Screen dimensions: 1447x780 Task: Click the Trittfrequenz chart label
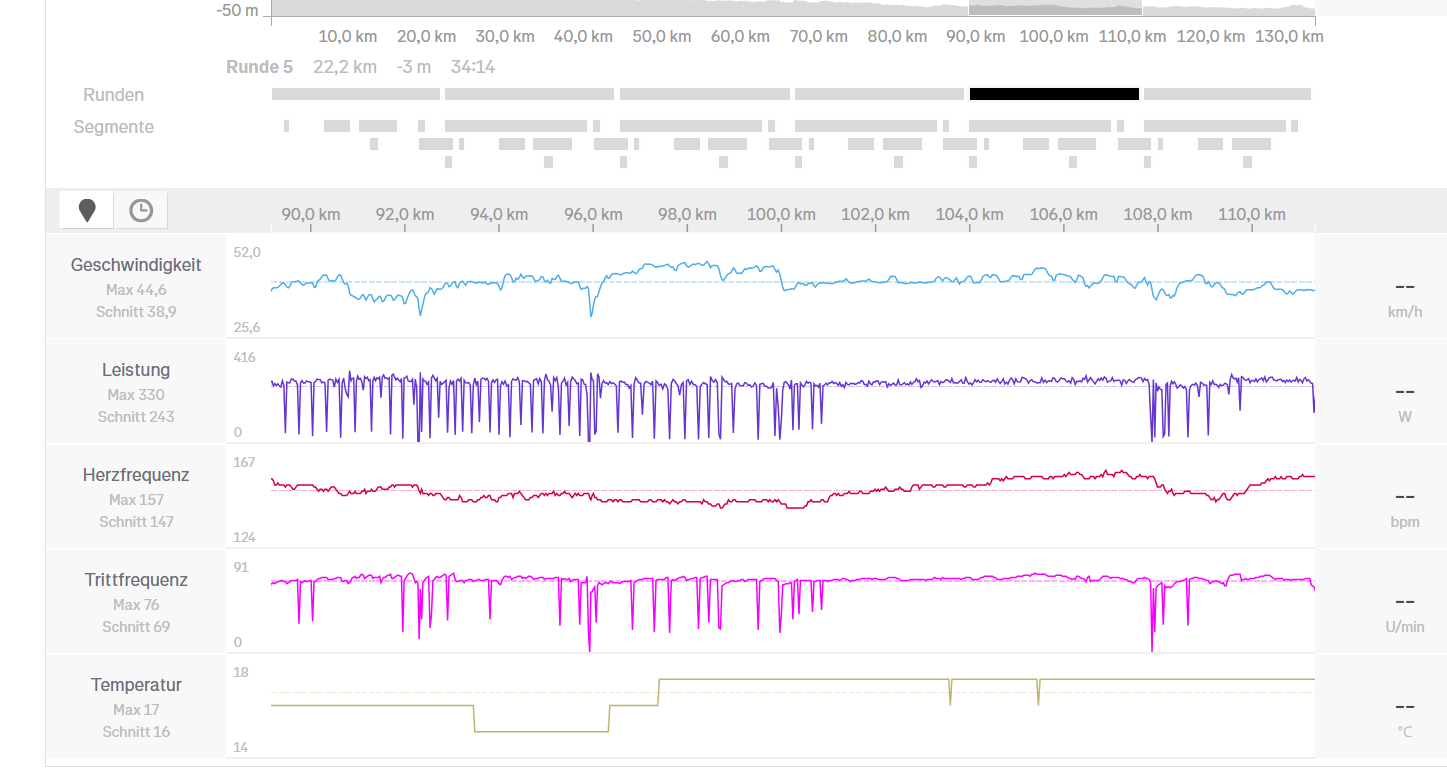coord(136,580)
